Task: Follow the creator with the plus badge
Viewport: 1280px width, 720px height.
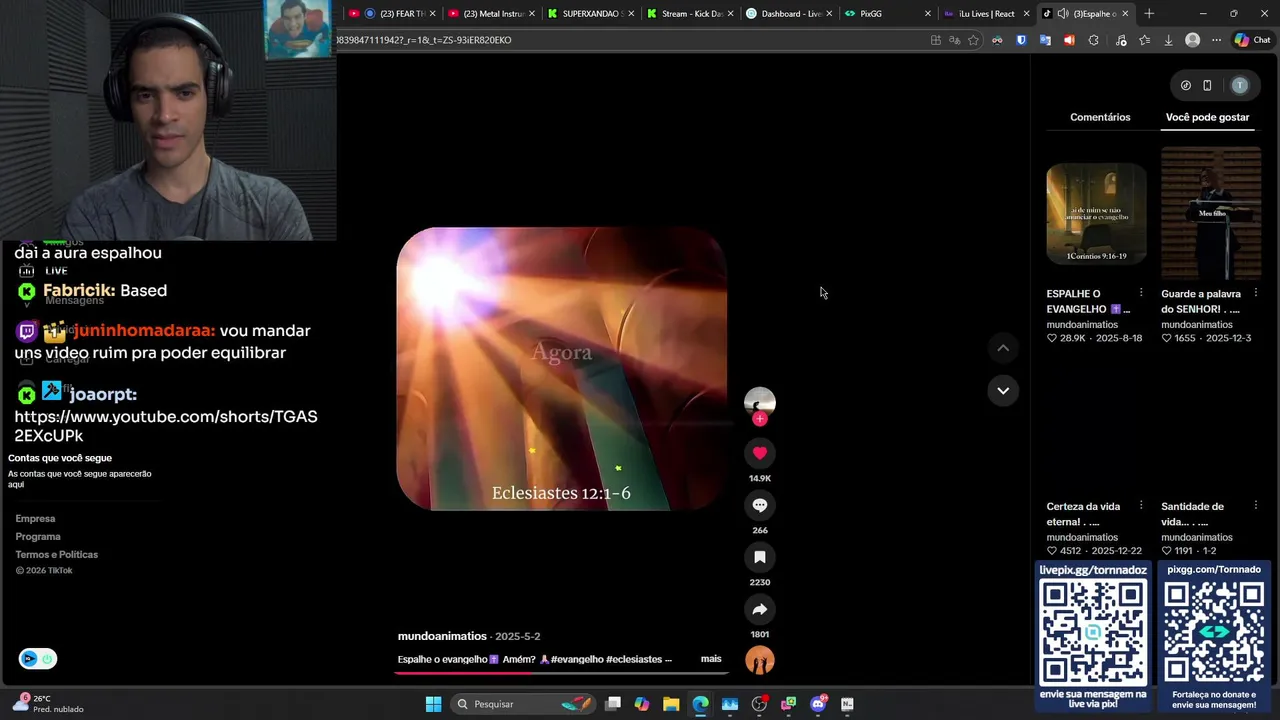Action: point(760,419)
